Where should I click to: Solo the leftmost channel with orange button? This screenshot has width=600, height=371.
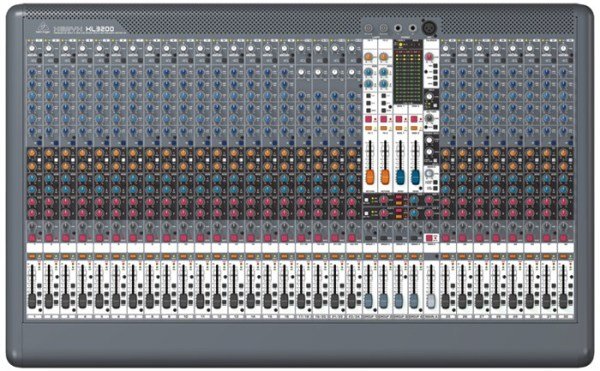[32, 256]
